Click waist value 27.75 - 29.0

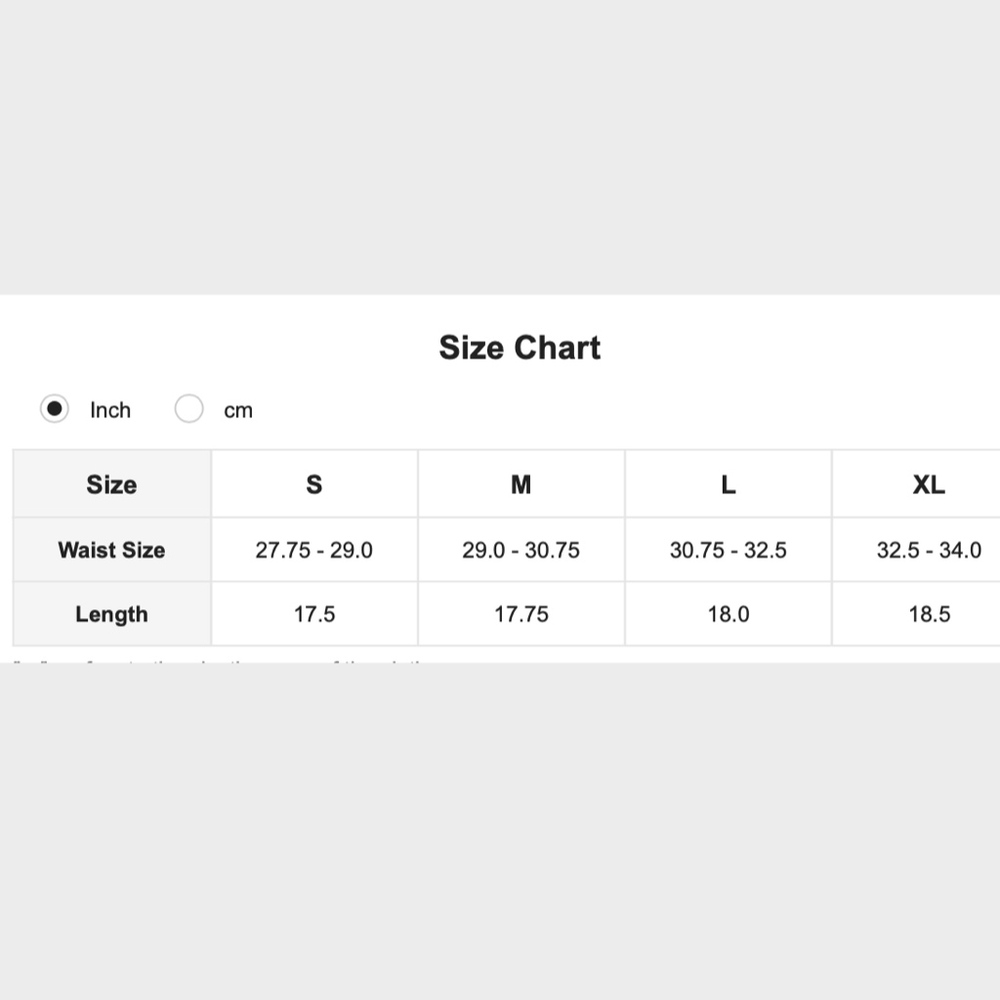click(314, 550)
